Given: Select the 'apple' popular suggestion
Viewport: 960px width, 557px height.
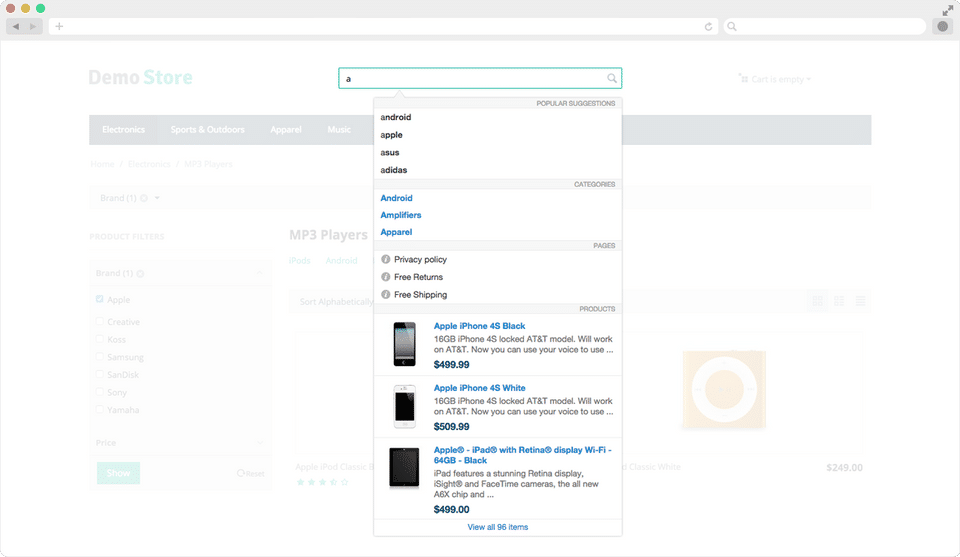Looking at the screenshot, I should [x=391, y=135].
